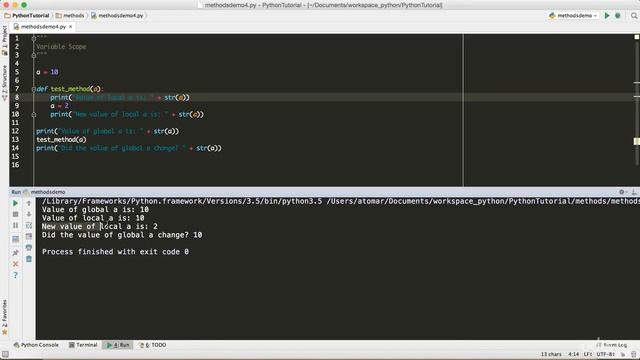Click 'a = 2' assignment on line 9
Image resolution: width=640 pixels, height=360 pixels.
[60, 106]
